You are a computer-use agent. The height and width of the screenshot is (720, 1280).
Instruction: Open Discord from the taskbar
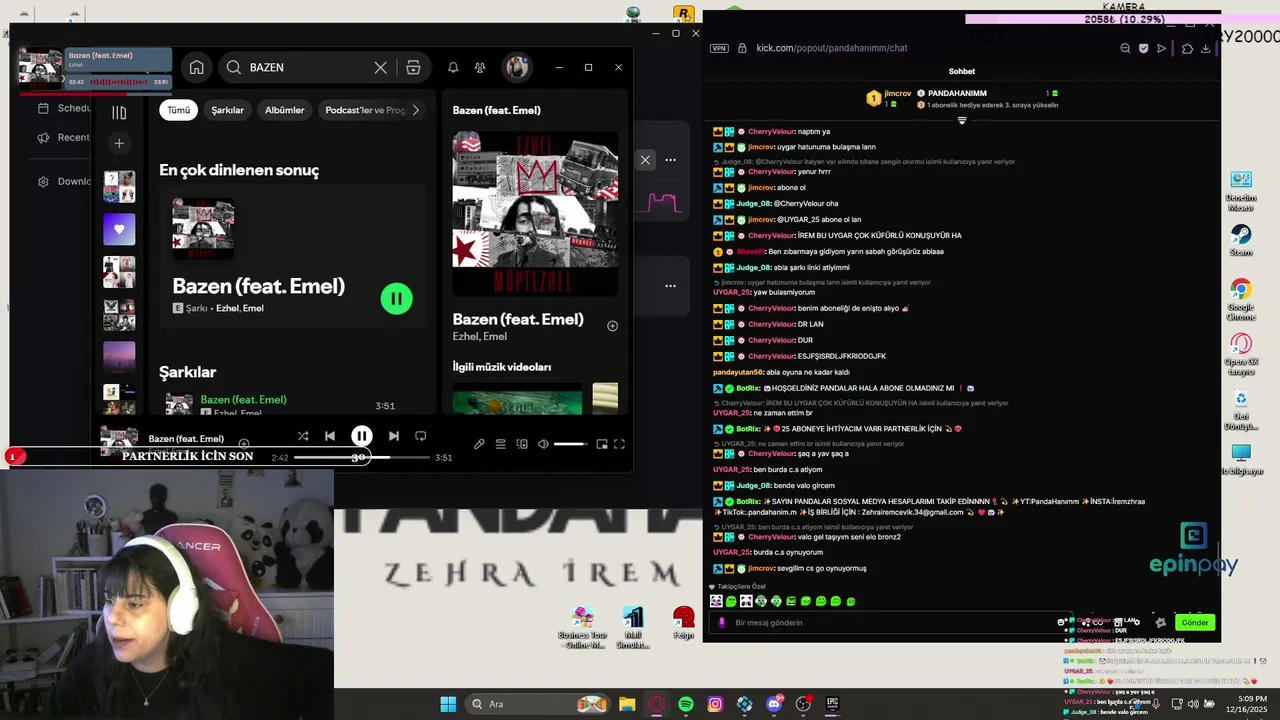[773, 704]
